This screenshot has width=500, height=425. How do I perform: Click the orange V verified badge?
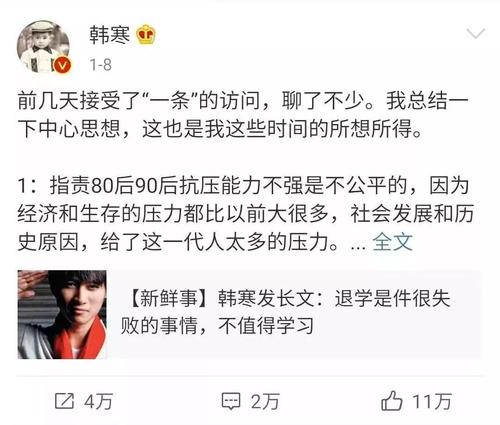62,65
